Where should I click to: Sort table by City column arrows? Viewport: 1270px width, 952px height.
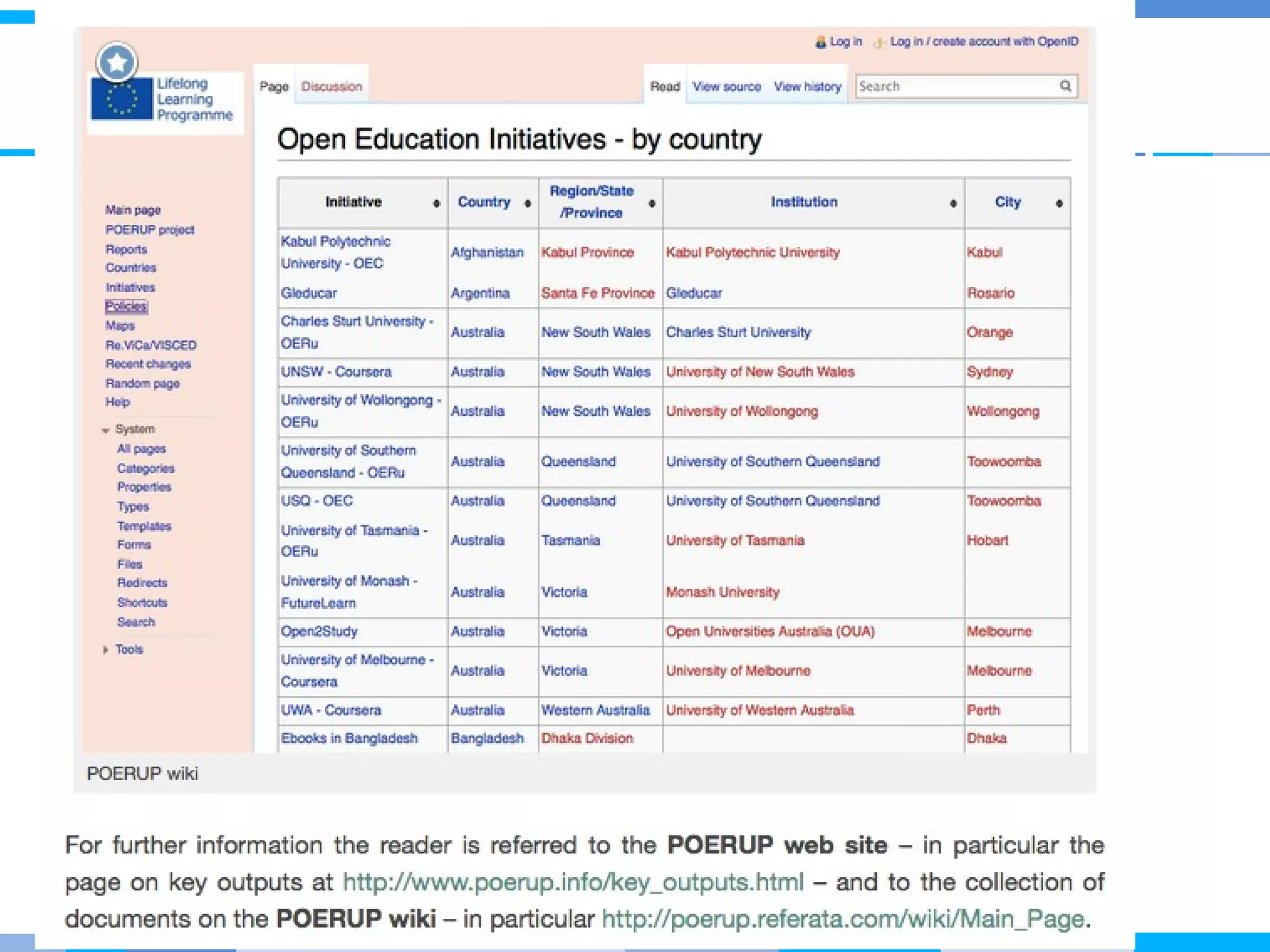(1059, 203)
